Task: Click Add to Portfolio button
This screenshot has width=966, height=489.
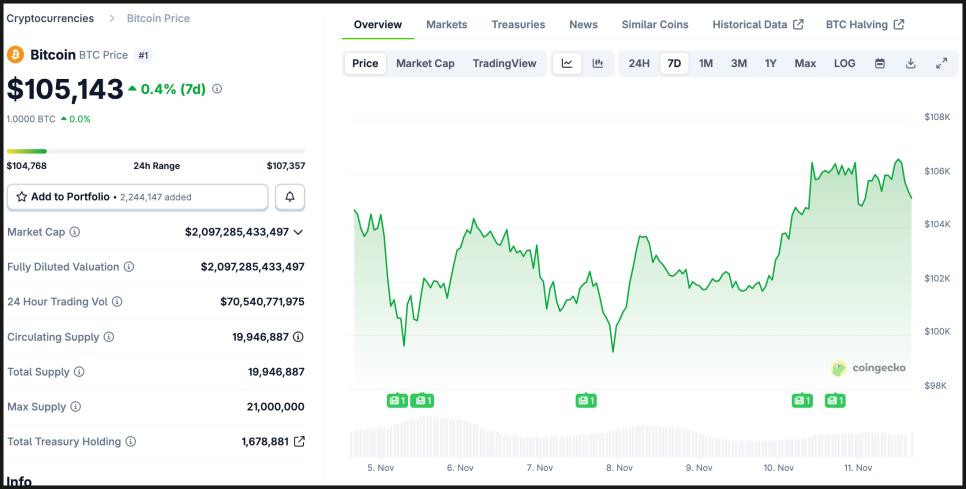Action: (137, 197)
